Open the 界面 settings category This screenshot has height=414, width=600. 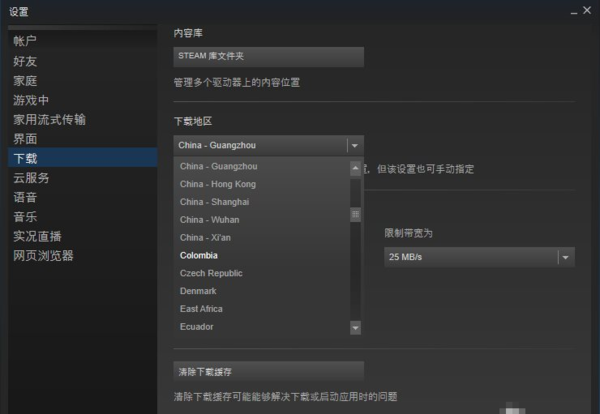82,139
